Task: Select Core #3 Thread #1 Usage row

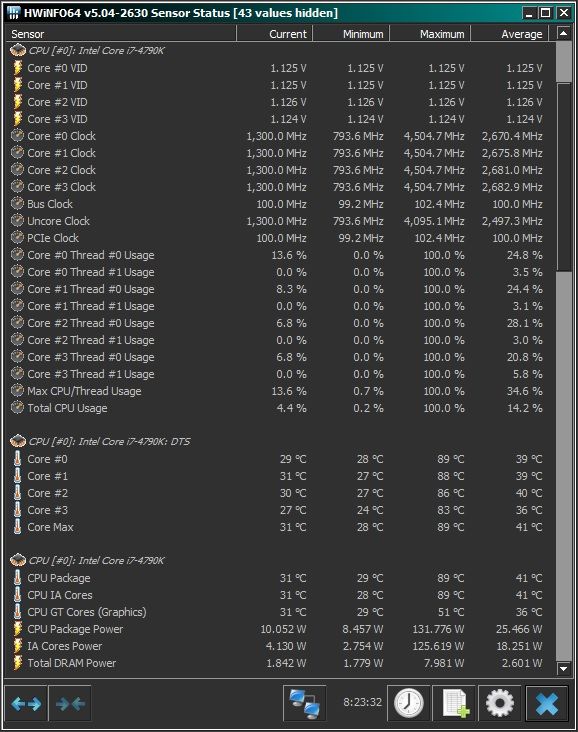Action: click(x=280, y=374)
